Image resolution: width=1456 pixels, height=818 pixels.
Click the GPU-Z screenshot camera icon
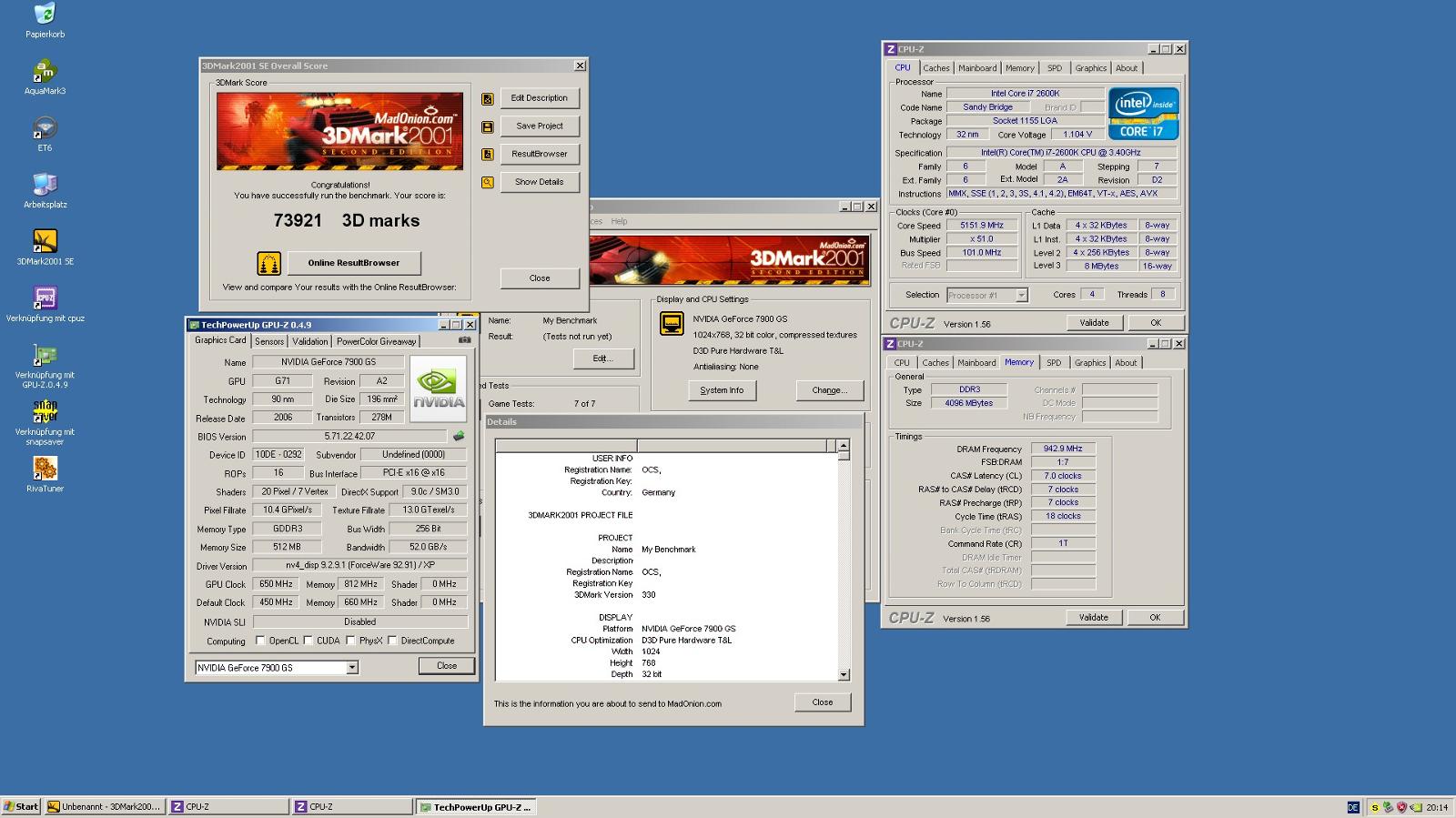coord(465,340)
